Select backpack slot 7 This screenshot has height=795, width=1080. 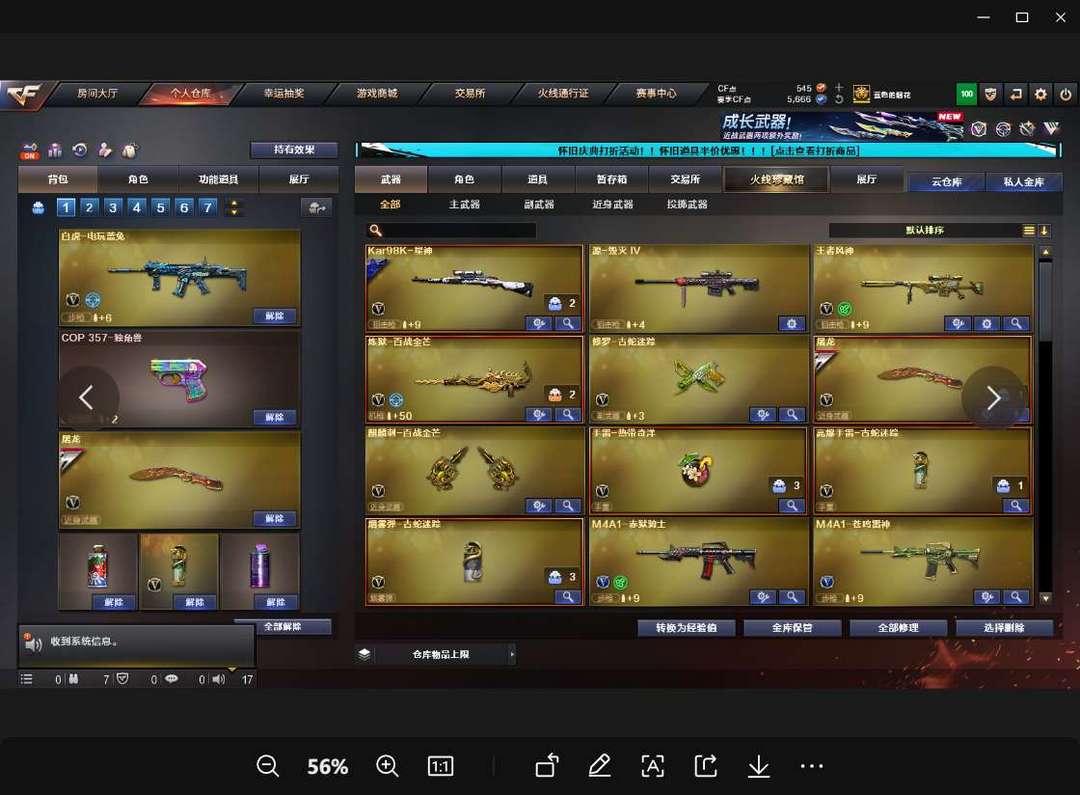pyautogui.click(x=207, y=207)
